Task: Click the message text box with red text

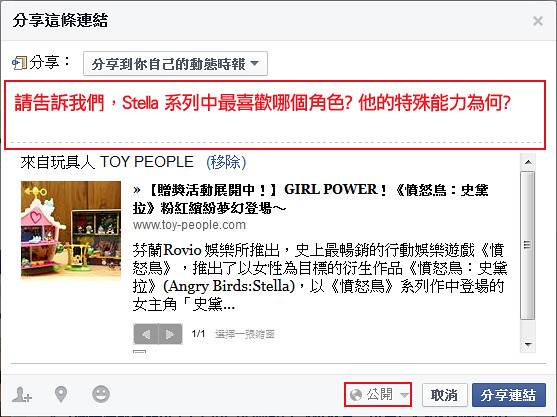Action: coord(275,115)
